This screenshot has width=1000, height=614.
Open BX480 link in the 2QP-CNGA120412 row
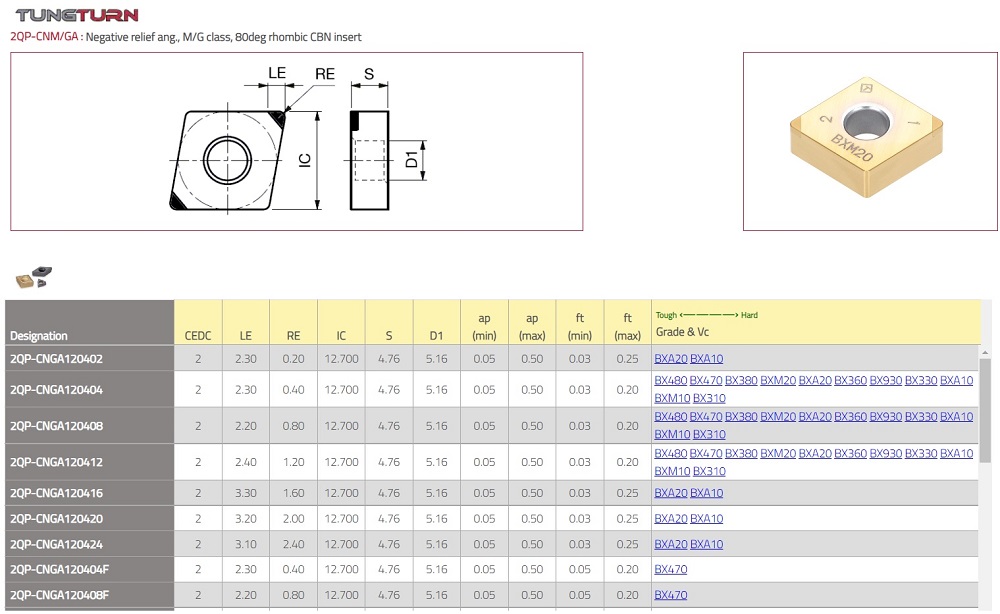pos(671,454)
